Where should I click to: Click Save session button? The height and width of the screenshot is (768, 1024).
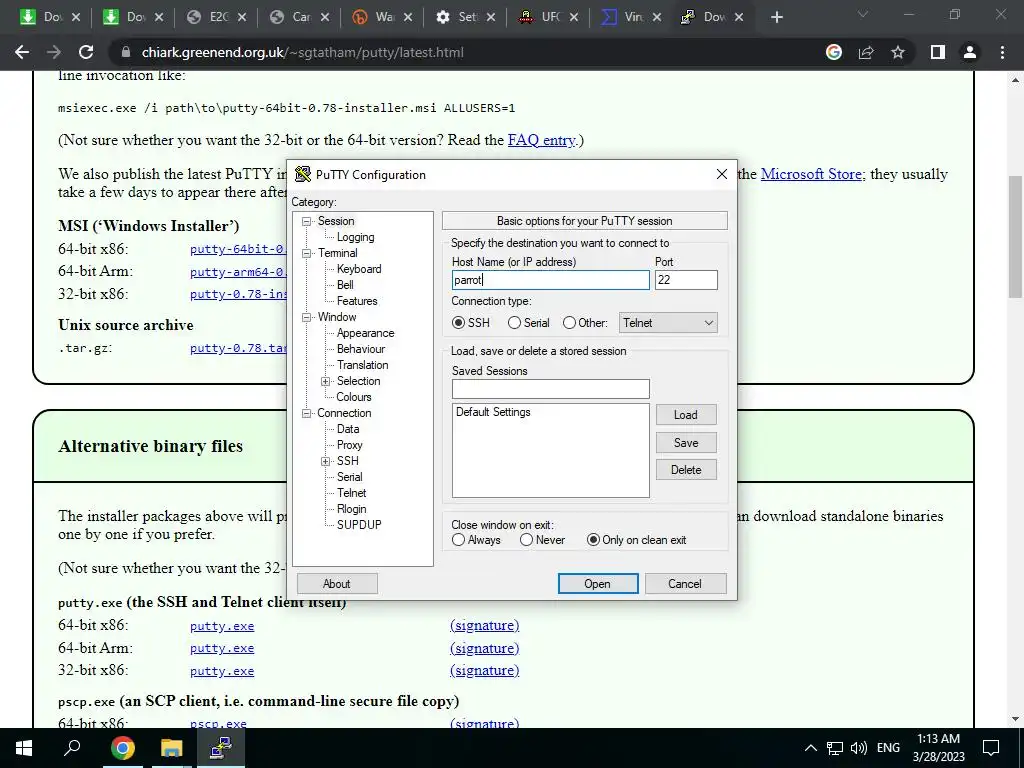click(686, 443)
